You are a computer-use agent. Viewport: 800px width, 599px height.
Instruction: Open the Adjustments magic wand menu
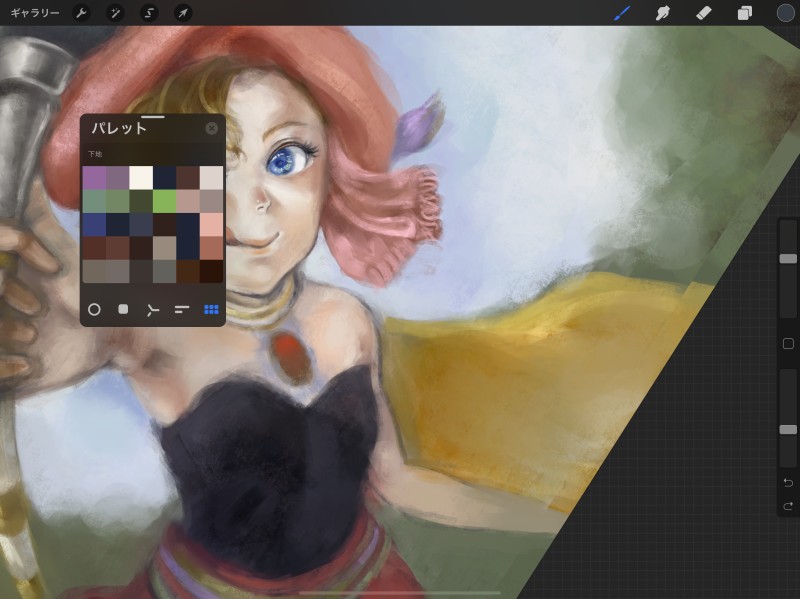[115, 13]
